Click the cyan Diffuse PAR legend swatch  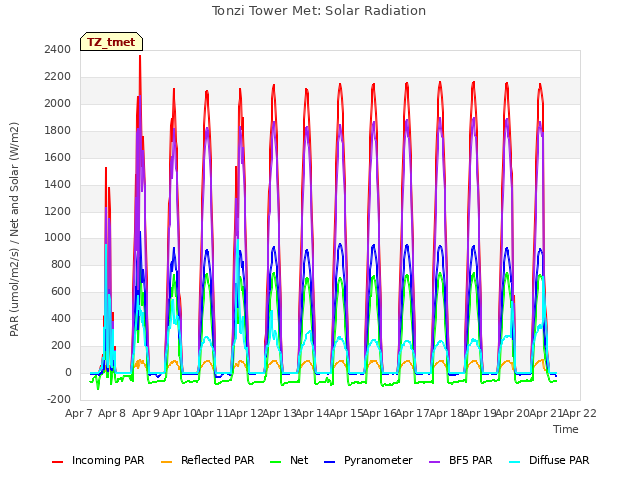coord(515,462)
